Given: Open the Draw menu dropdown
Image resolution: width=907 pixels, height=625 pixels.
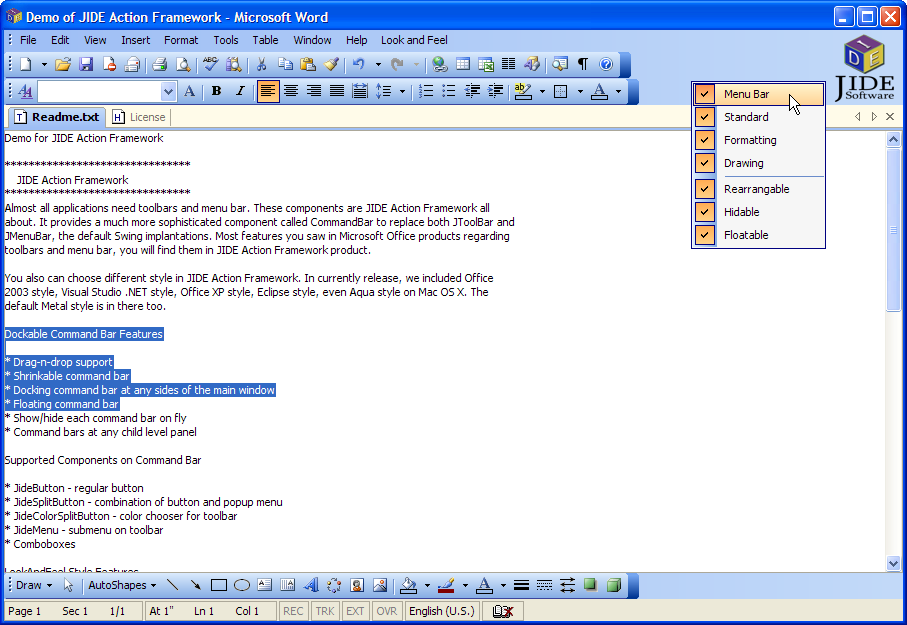Looking at the screenshot, I should coord(34,585).
